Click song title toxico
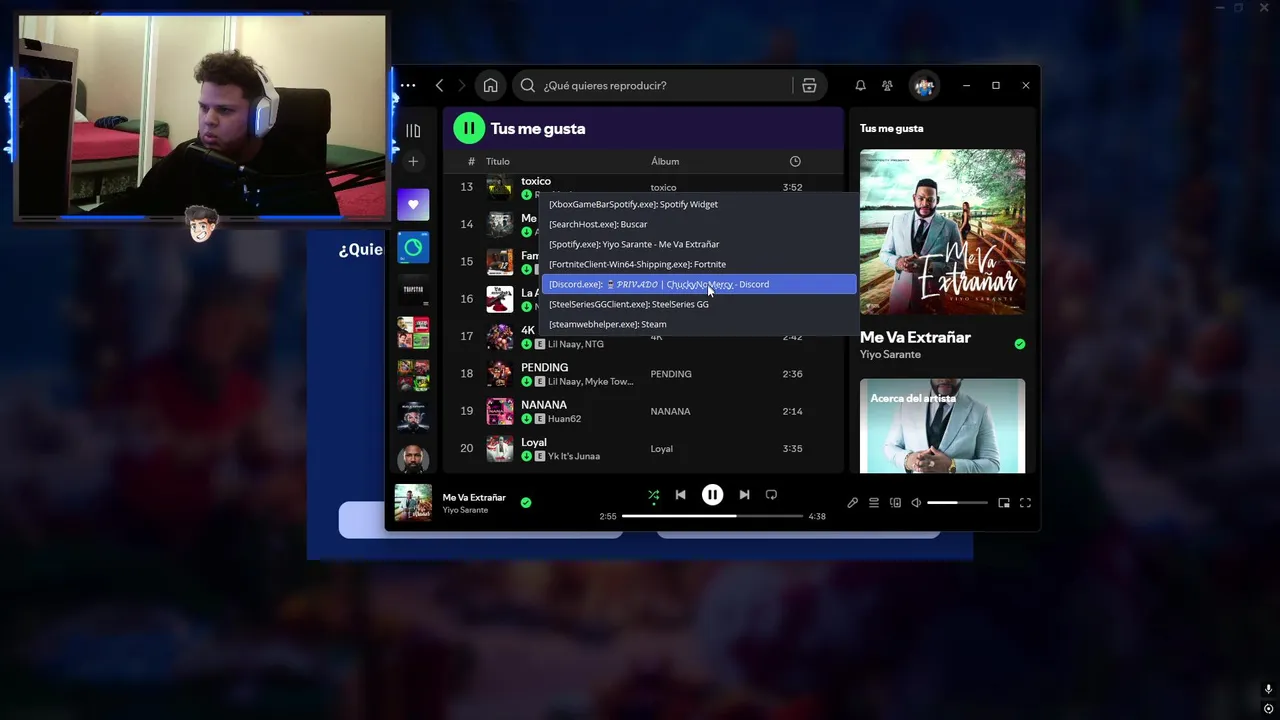 536,181
